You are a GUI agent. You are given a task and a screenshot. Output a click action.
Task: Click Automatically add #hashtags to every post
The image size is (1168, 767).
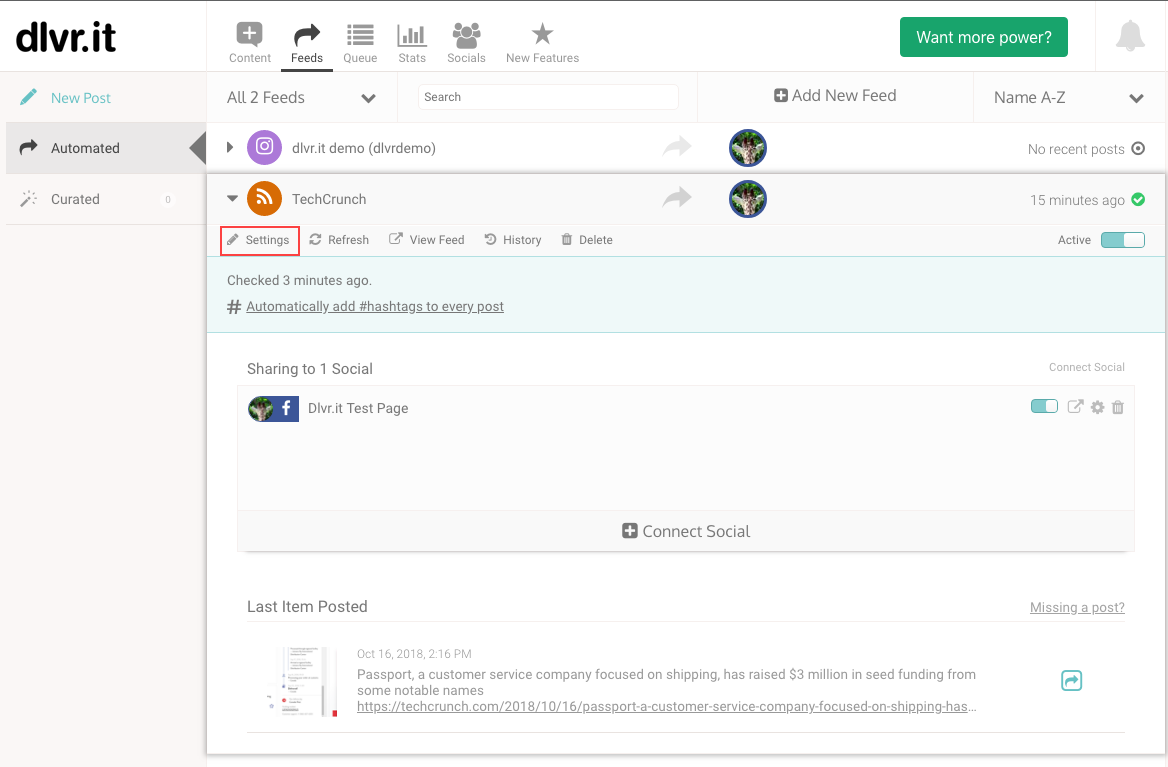pyautogui.click(x=375, y=306)
